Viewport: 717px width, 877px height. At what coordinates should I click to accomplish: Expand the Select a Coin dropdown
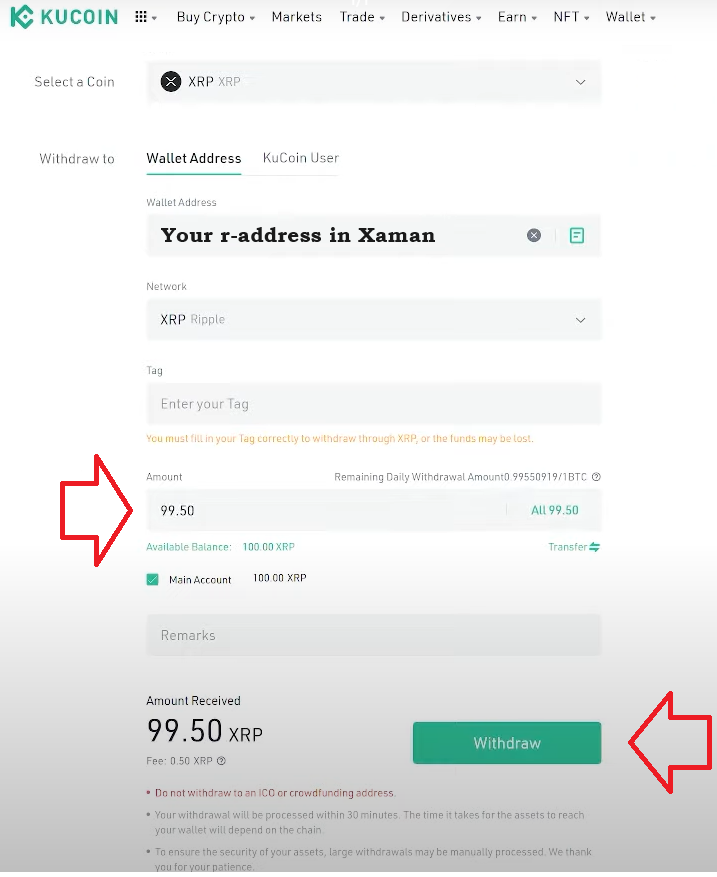point(580,82)
